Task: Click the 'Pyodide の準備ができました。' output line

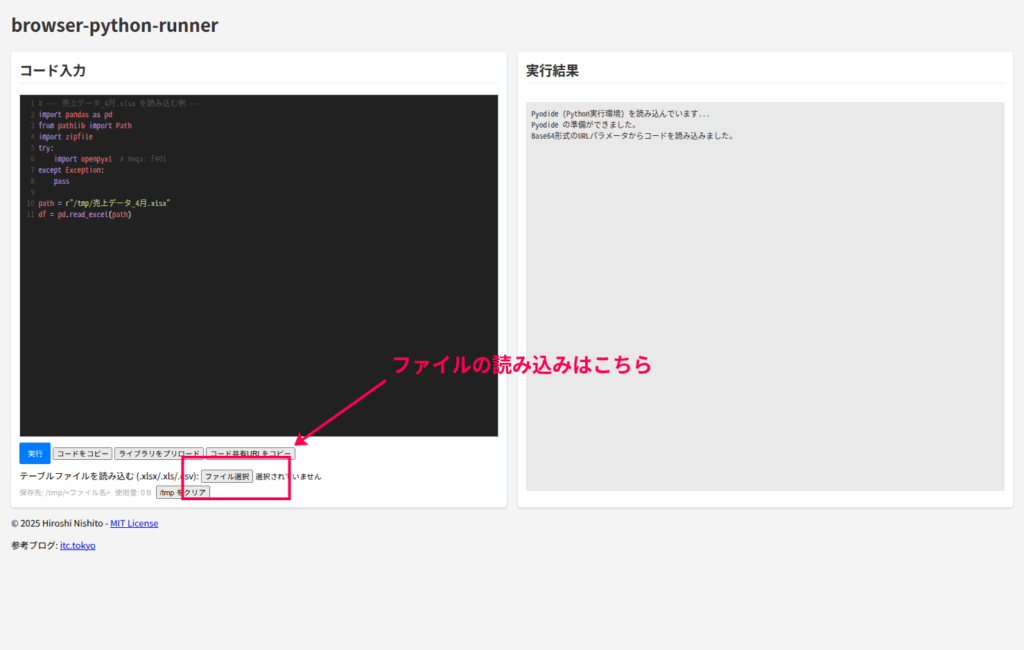Action: [584, 125]
